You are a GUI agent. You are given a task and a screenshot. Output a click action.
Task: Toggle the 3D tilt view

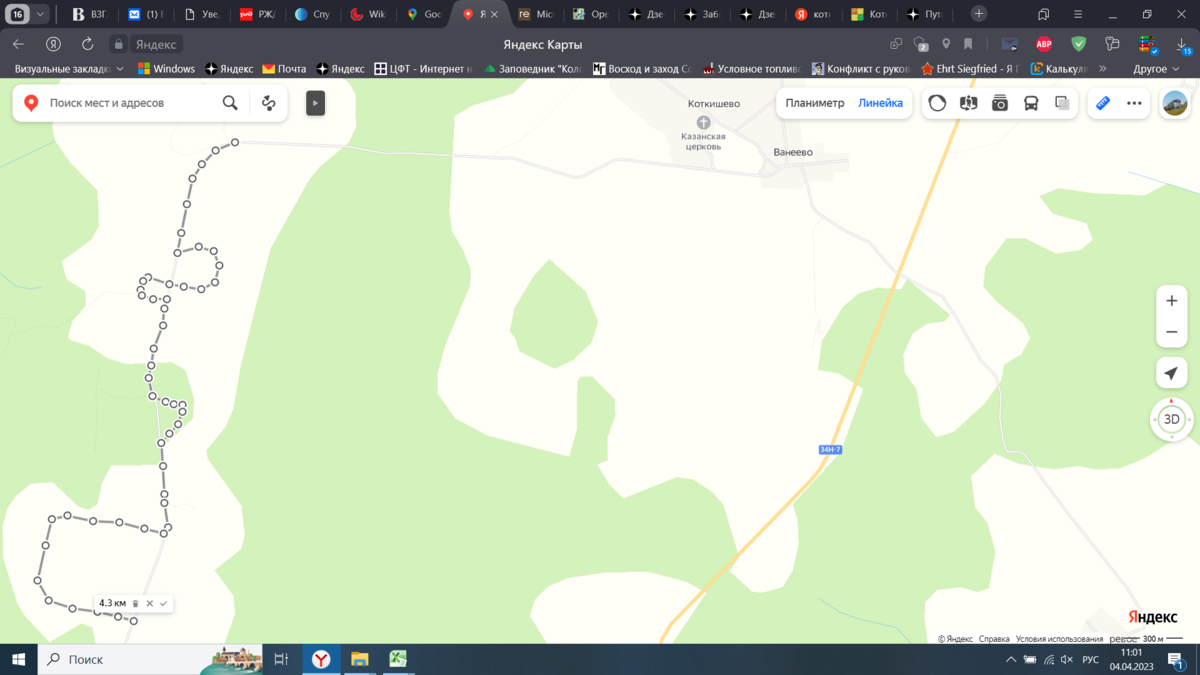click(1172, 419)
